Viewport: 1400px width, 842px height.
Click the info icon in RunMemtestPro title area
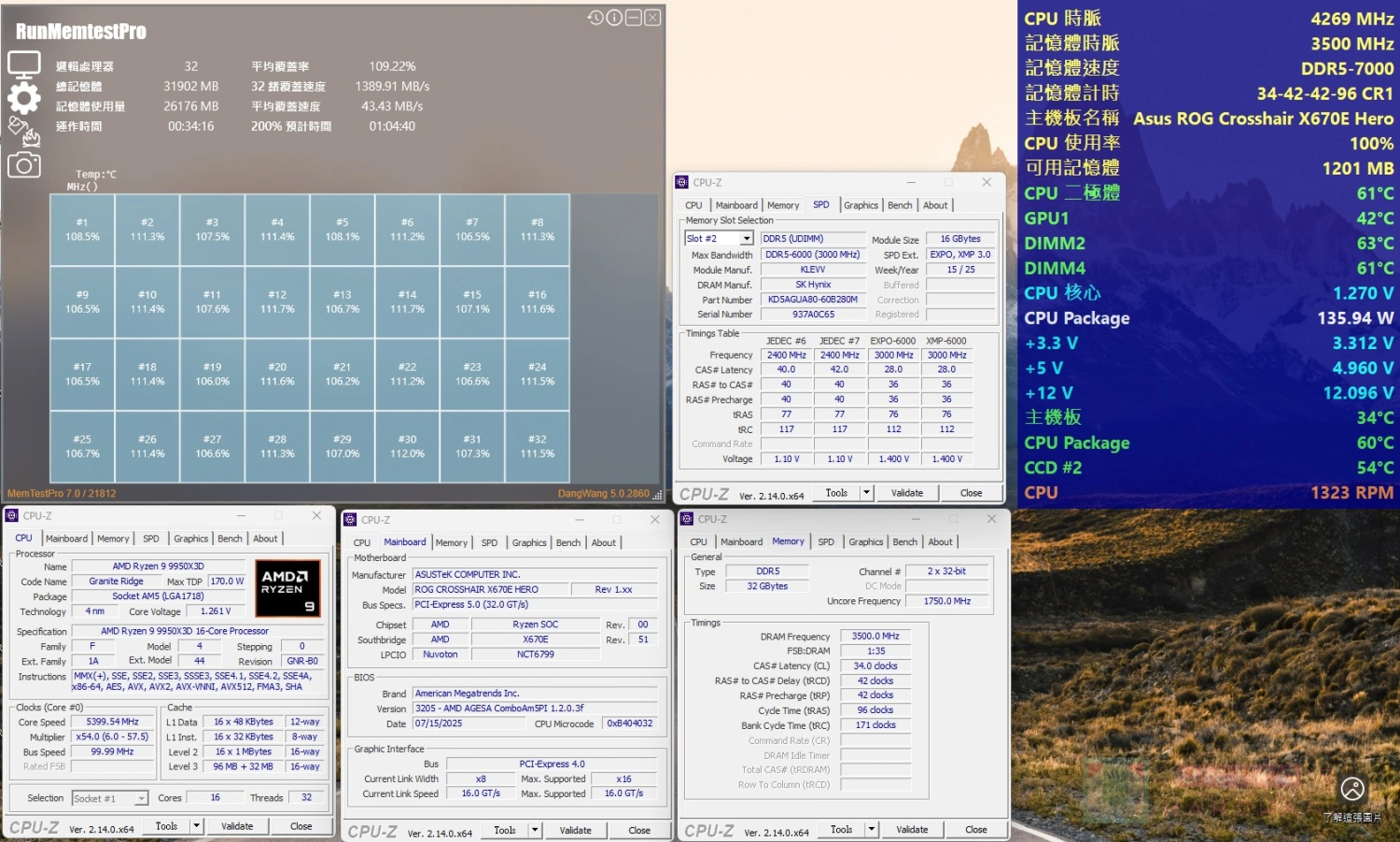point(614,18)
